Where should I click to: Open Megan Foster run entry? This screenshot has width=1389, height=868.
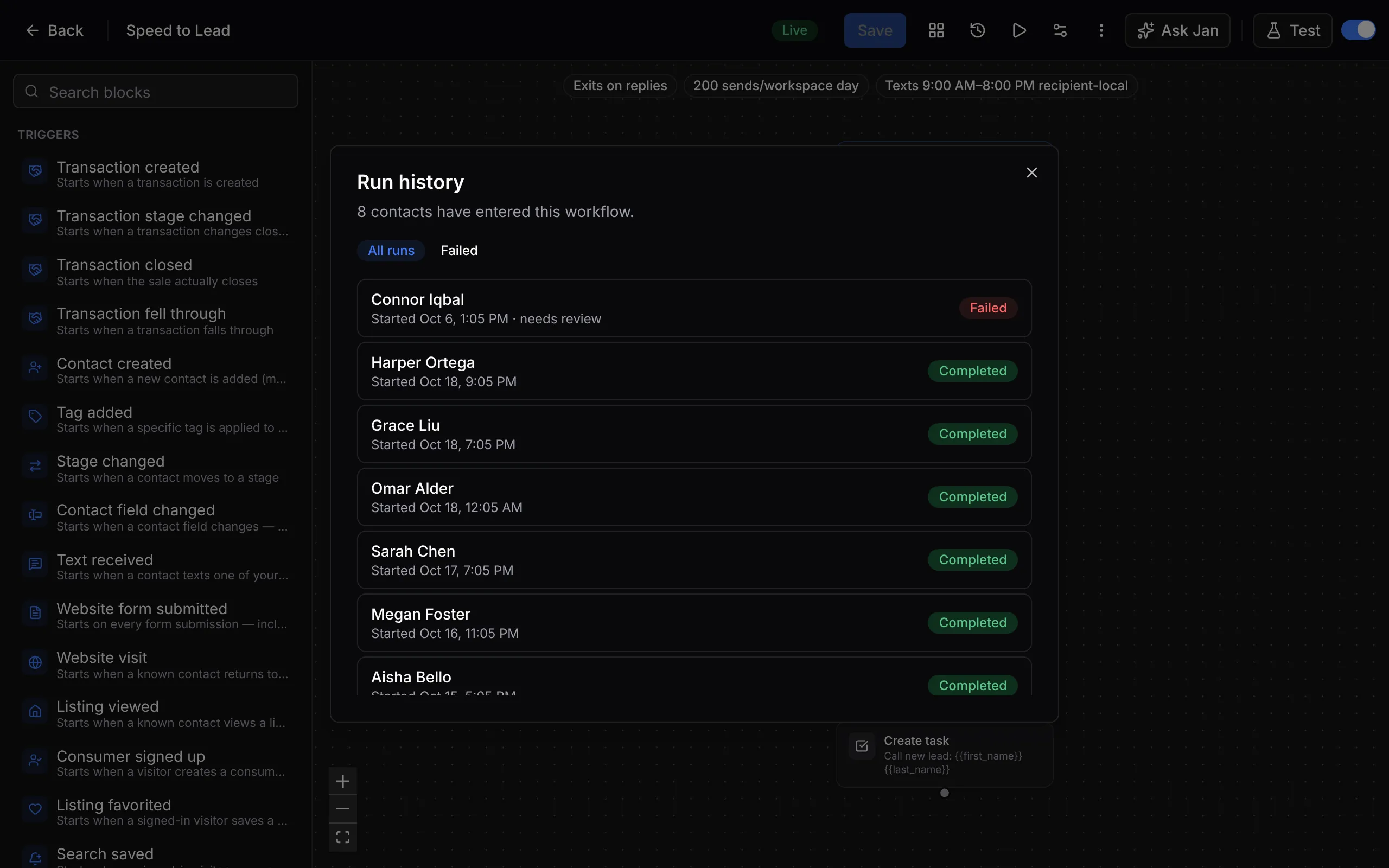pos(694,623)
